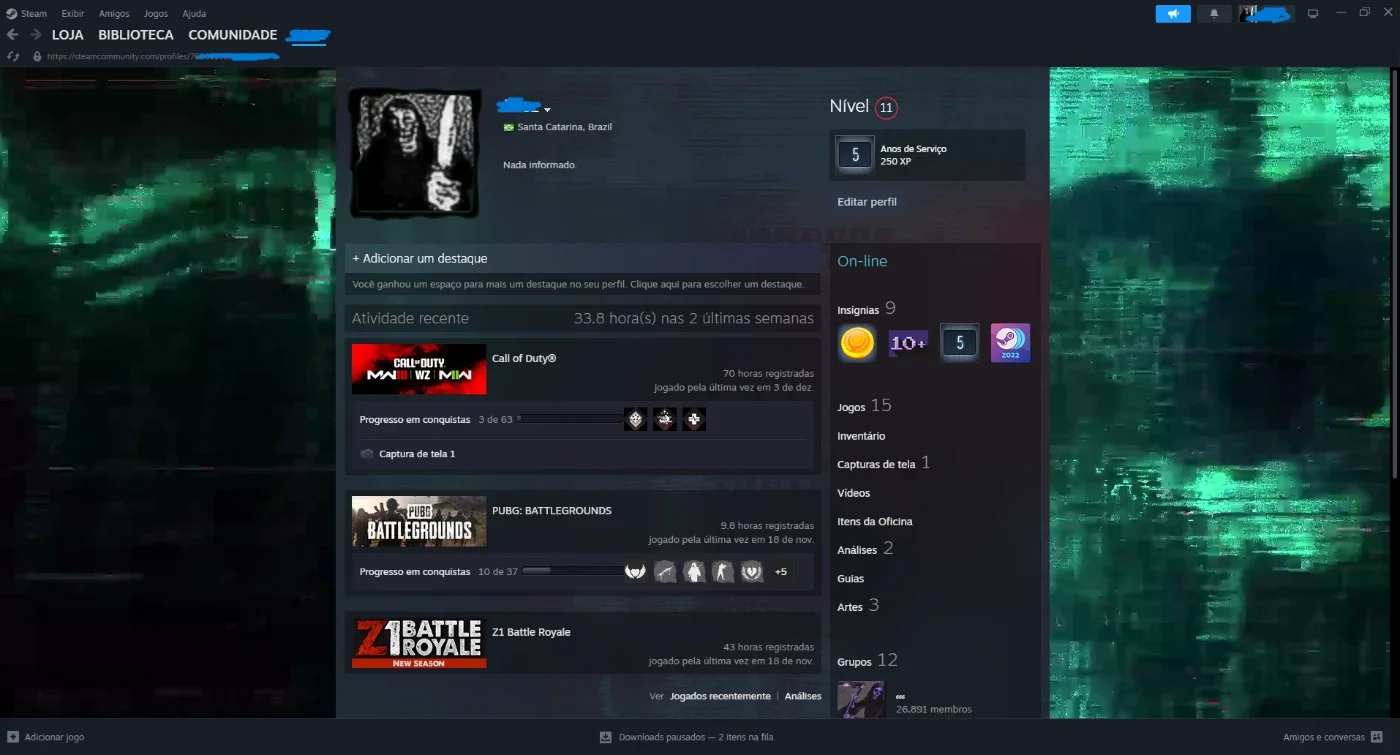
Task: Go back with the left arrow
Action: 12,35
